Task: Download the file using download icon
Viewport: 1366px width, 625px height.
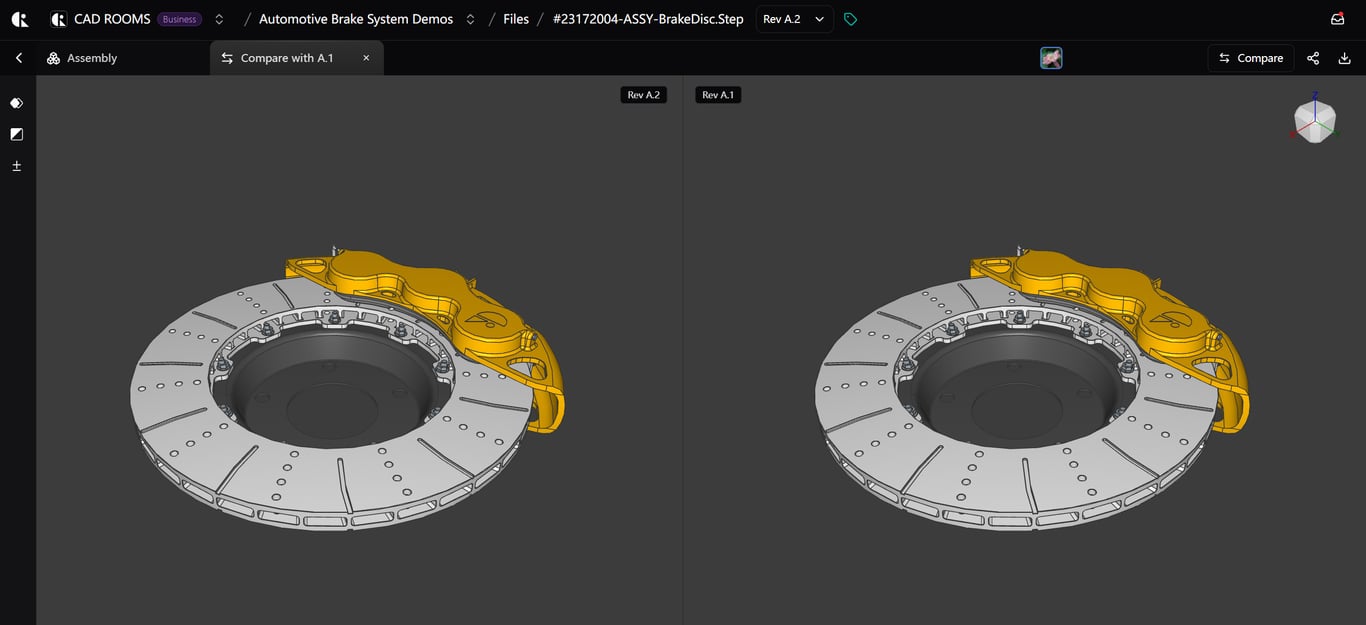Action: click(1343, 58)
